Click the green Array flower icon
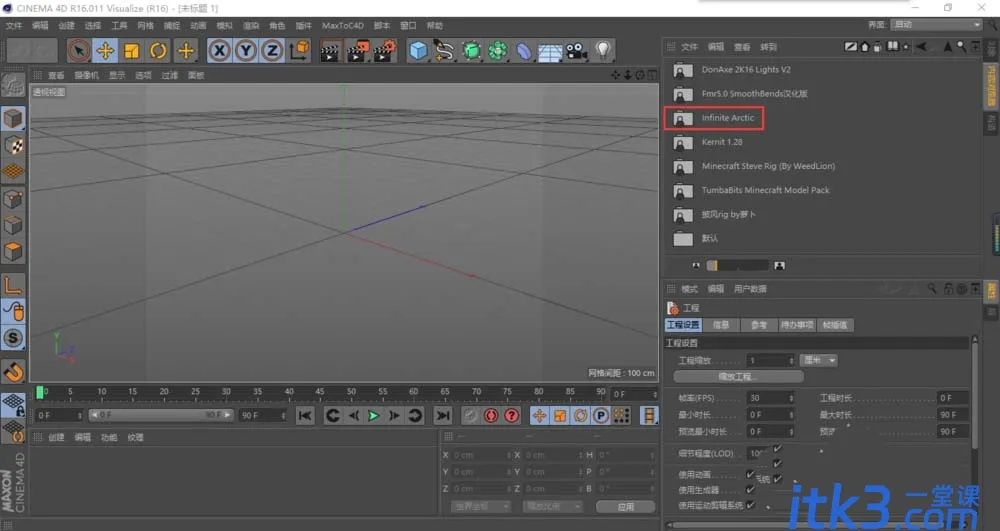Screen dimensions: 1000x531 tap(497, 50)
